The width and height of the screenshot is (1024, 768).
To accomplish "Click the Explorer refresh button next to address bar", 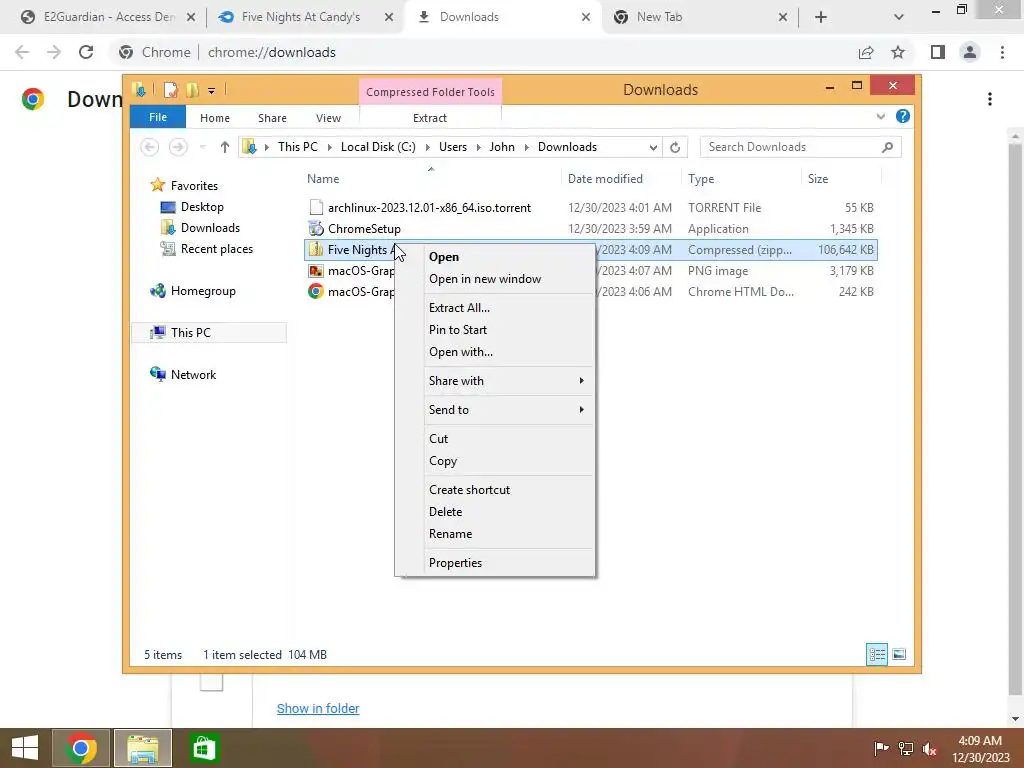I will point(675,148).
